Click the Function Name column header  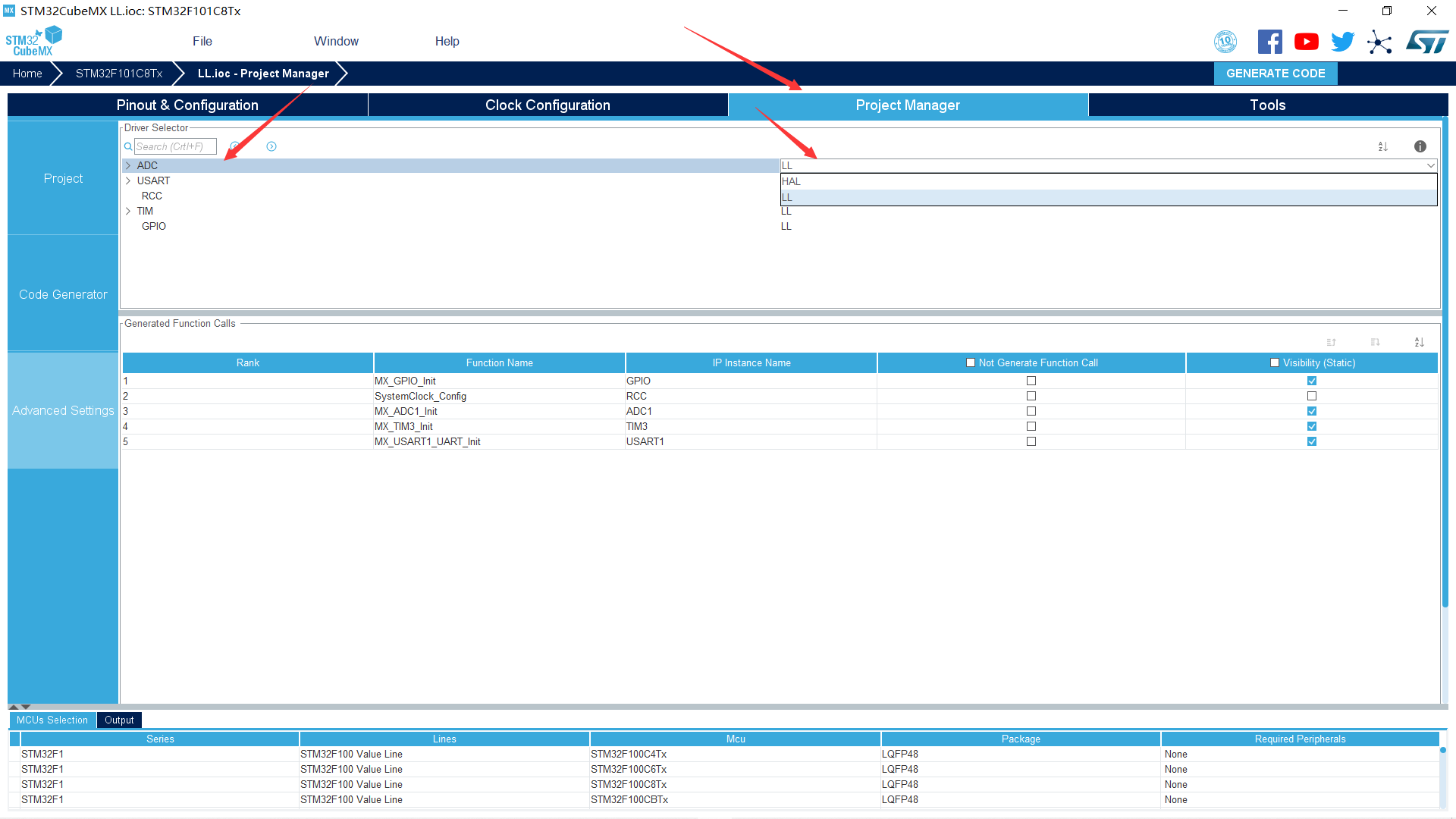coord(499,362)
